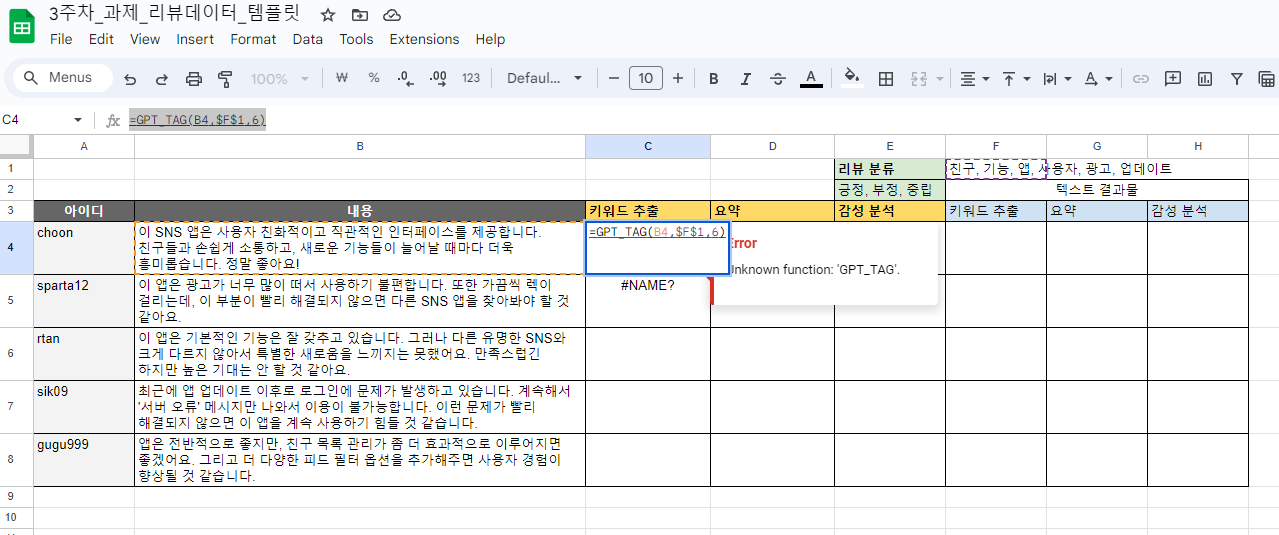1279x535 pixels.
Task: Decrease decimal places
Action: 405,78
